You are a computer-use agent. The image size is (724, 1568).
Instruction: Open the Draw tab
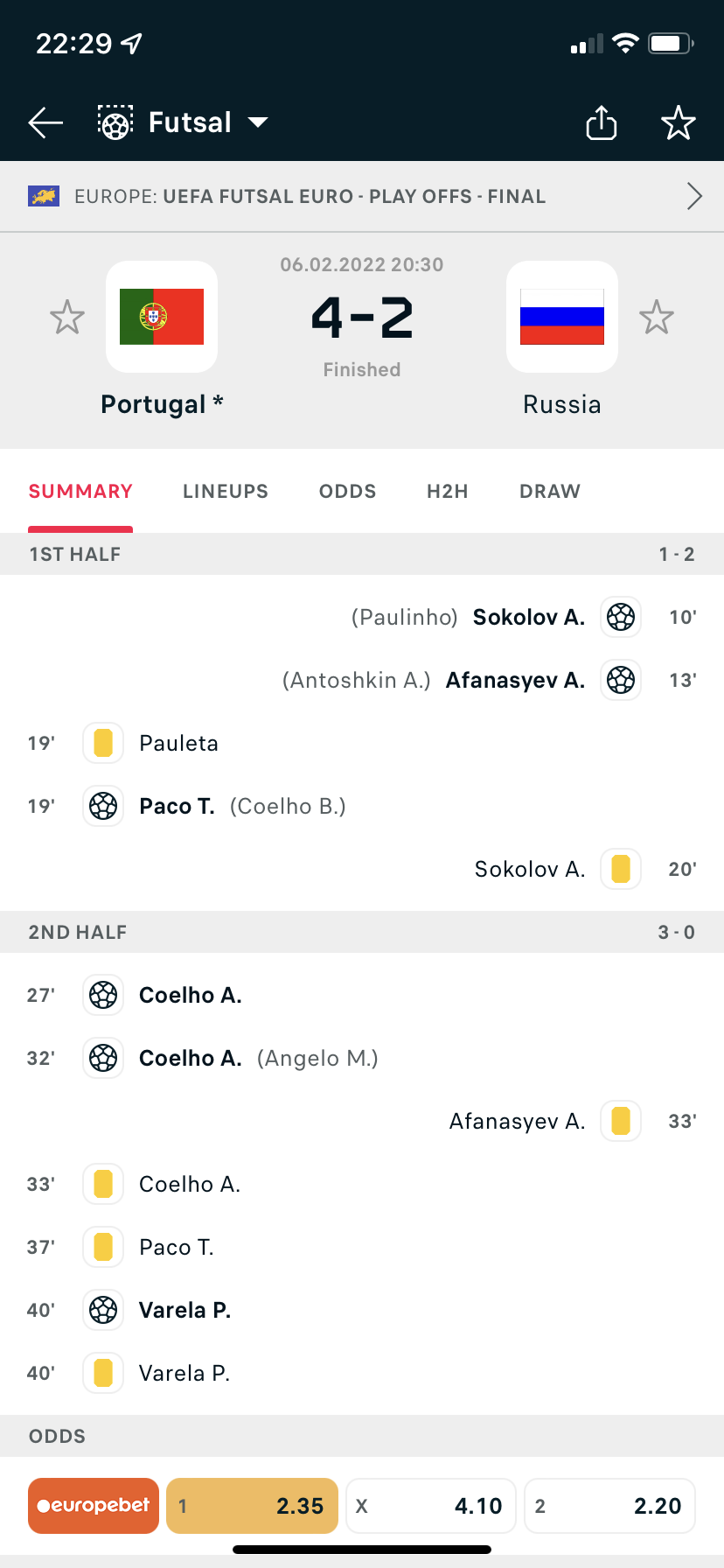(550, 492)
